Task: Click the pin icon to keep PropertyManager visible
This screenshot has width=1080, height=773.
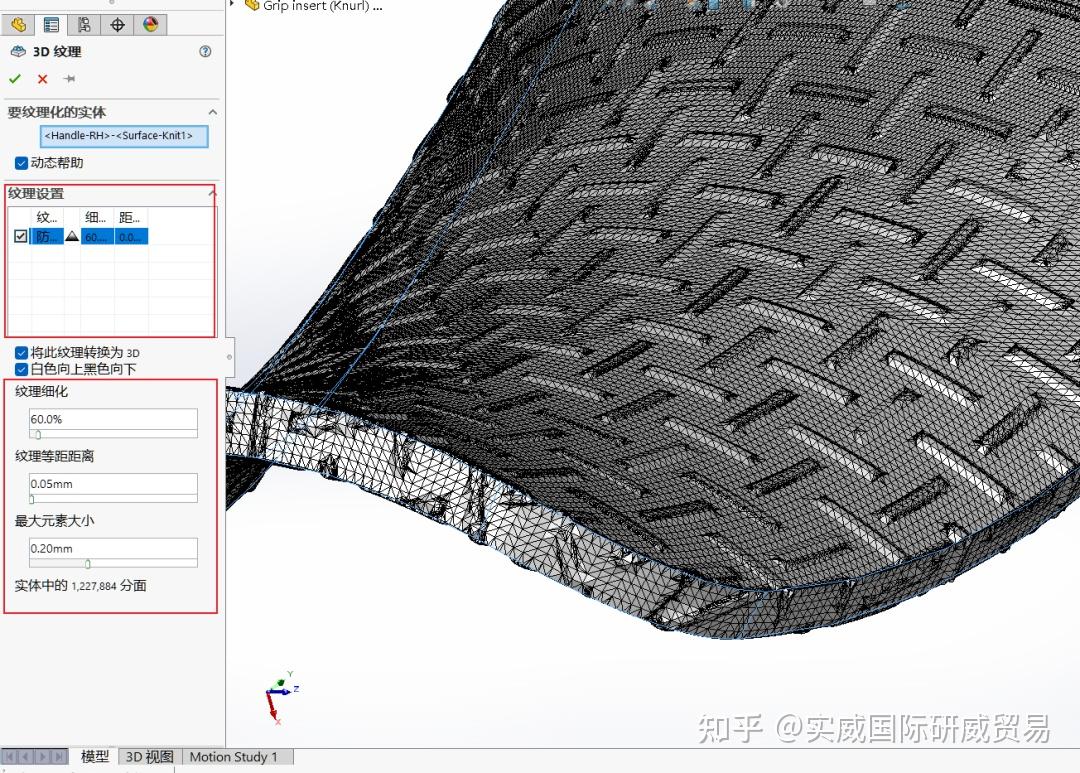Action: pos(69,79)
